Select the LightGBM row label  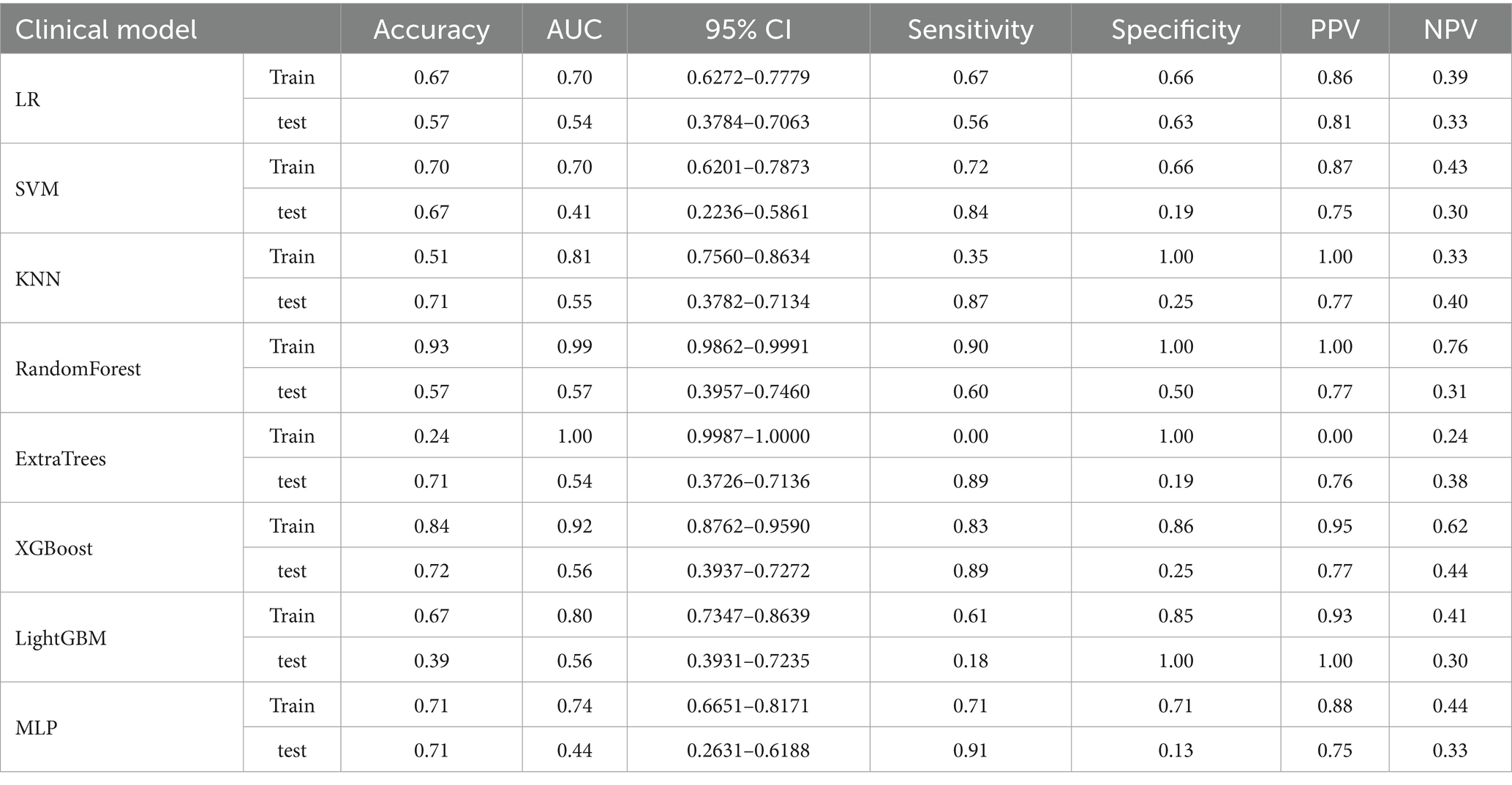[x=61, y=639]
